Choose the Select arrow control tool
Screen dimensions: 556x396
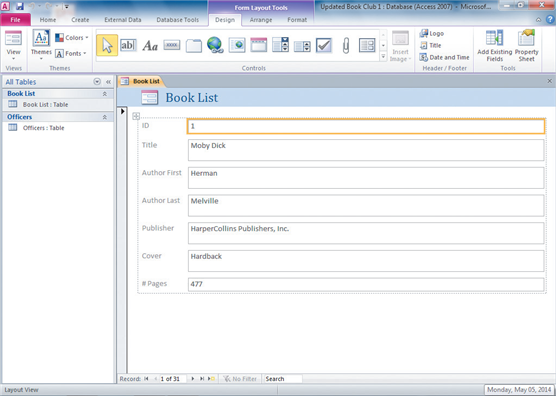[107, 45]
